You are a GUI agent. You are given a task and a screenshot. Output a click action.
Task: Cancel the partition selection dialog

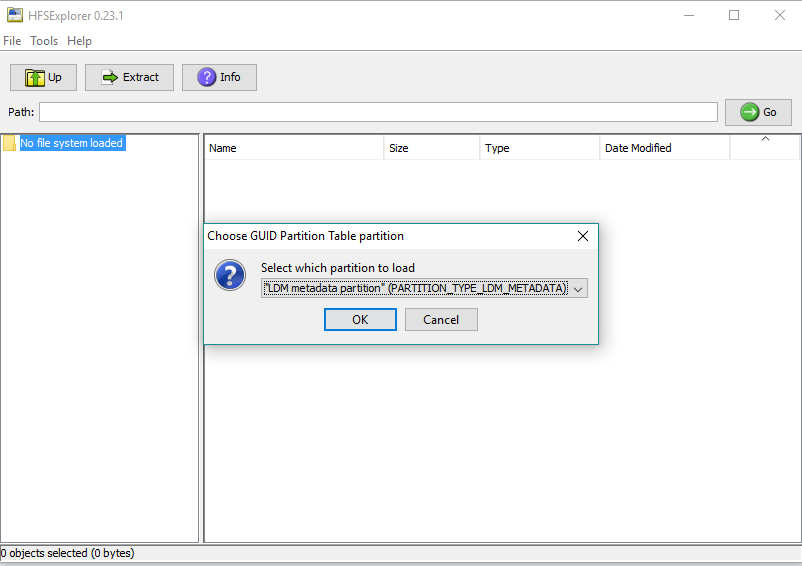coord(441,320)
